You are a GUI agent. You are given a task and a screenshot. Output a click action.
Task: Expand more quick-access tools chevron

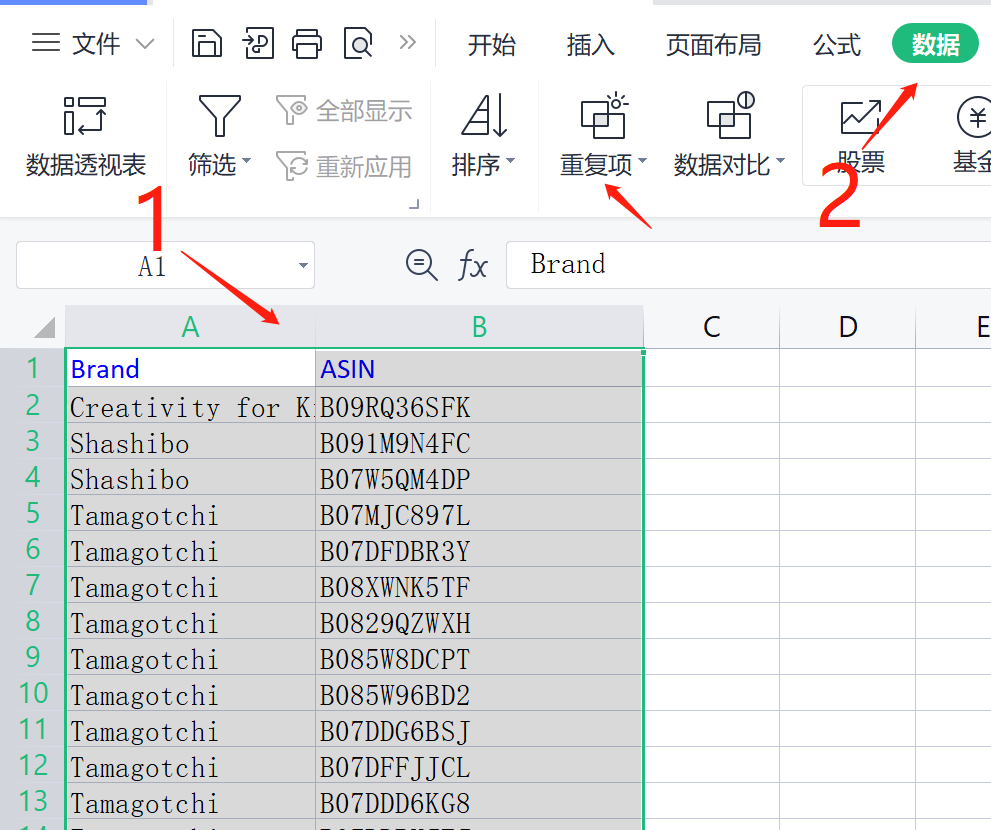(x=408, y=42)
